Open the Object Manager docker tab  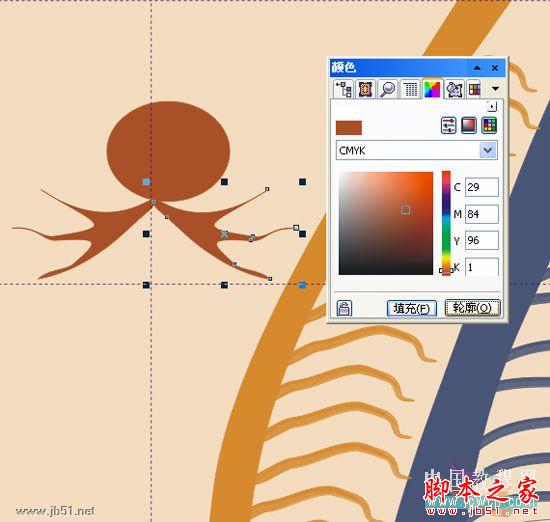[x=344, y=89]
